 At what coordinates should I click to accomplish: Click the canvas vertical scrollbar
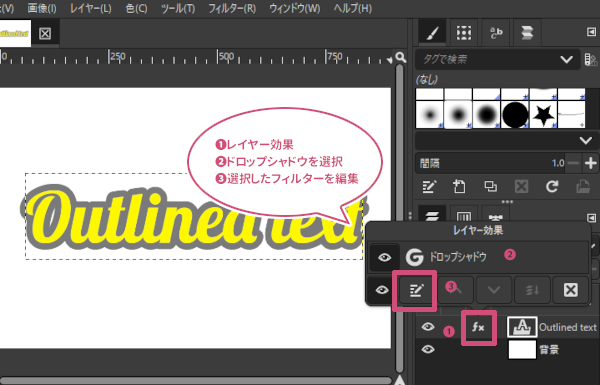(x=399, y=218)
